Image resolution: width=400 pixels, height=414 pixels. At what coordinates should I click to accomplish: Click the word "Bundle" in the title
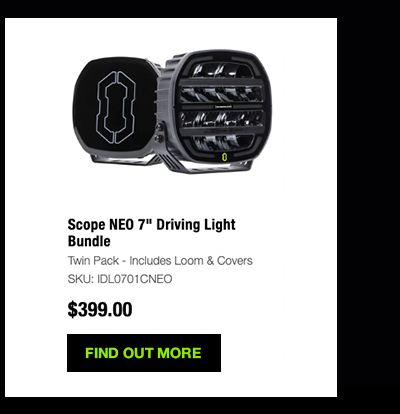point(89,241)
